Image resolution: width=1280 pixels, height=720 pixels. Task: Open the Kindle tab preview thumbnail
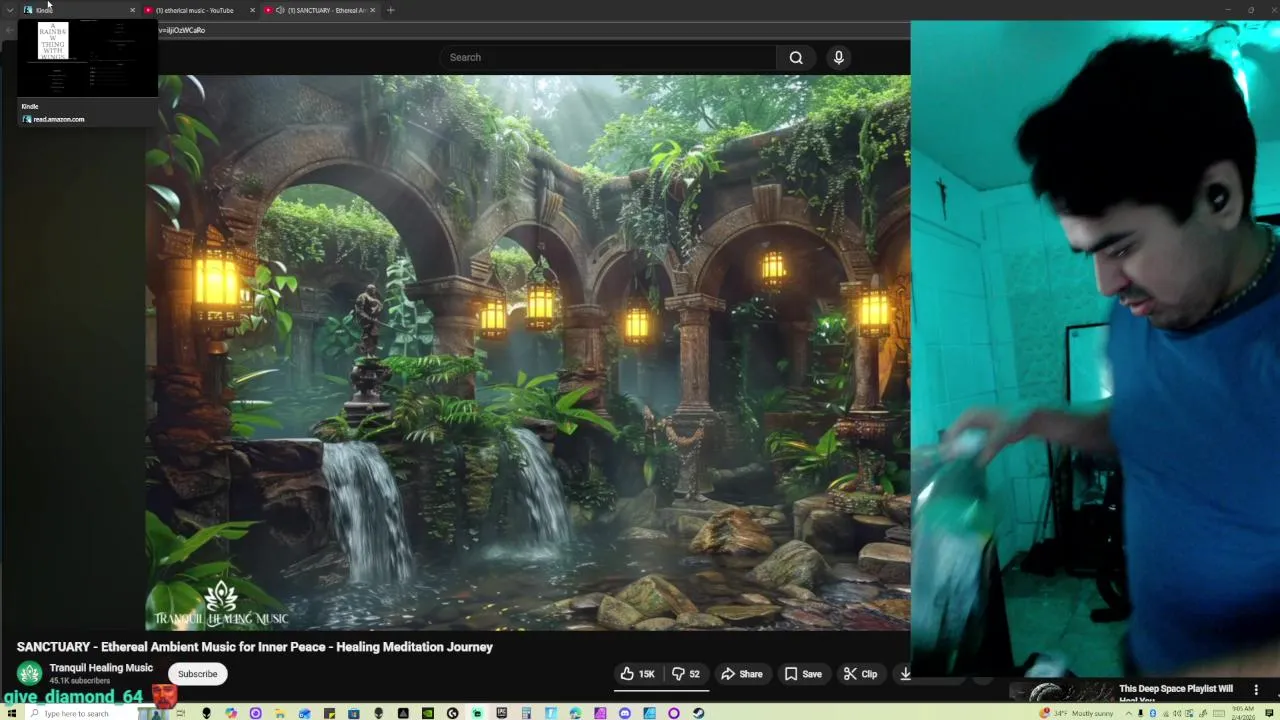coord(88,58)
